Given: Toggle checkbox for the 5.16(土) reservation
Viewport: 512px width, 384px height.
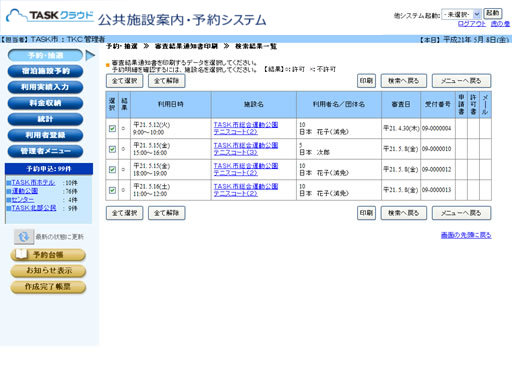Looking at the screenshot, I should click(112, 190).
